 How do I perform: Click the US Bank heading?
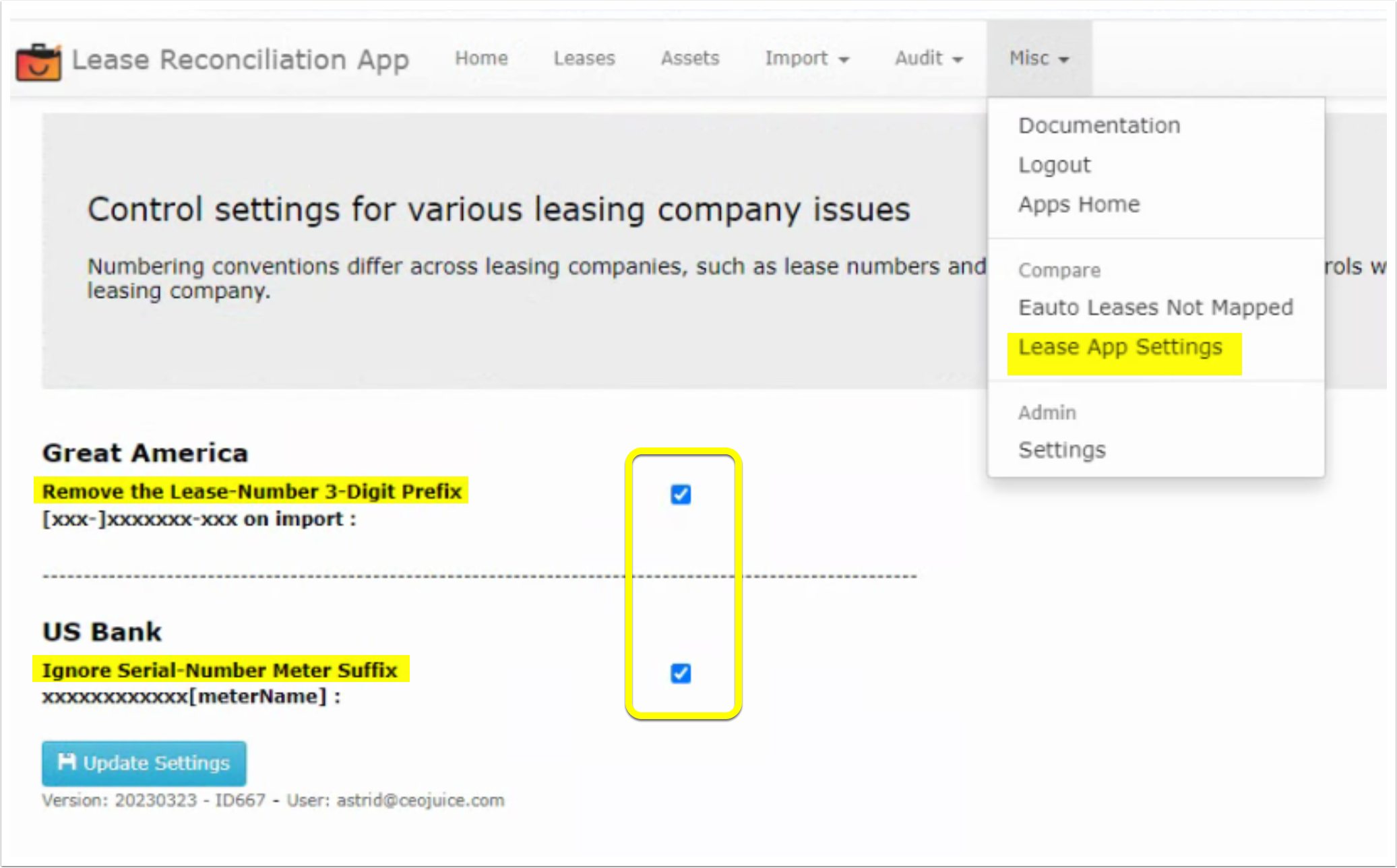[102, 631]
